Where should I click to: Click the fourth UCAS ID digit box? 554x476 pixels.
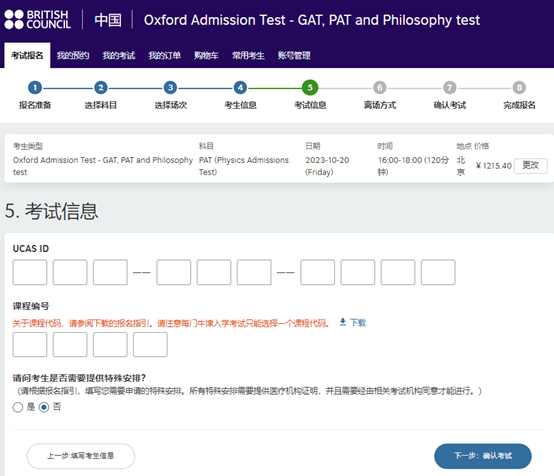[173, 272]
